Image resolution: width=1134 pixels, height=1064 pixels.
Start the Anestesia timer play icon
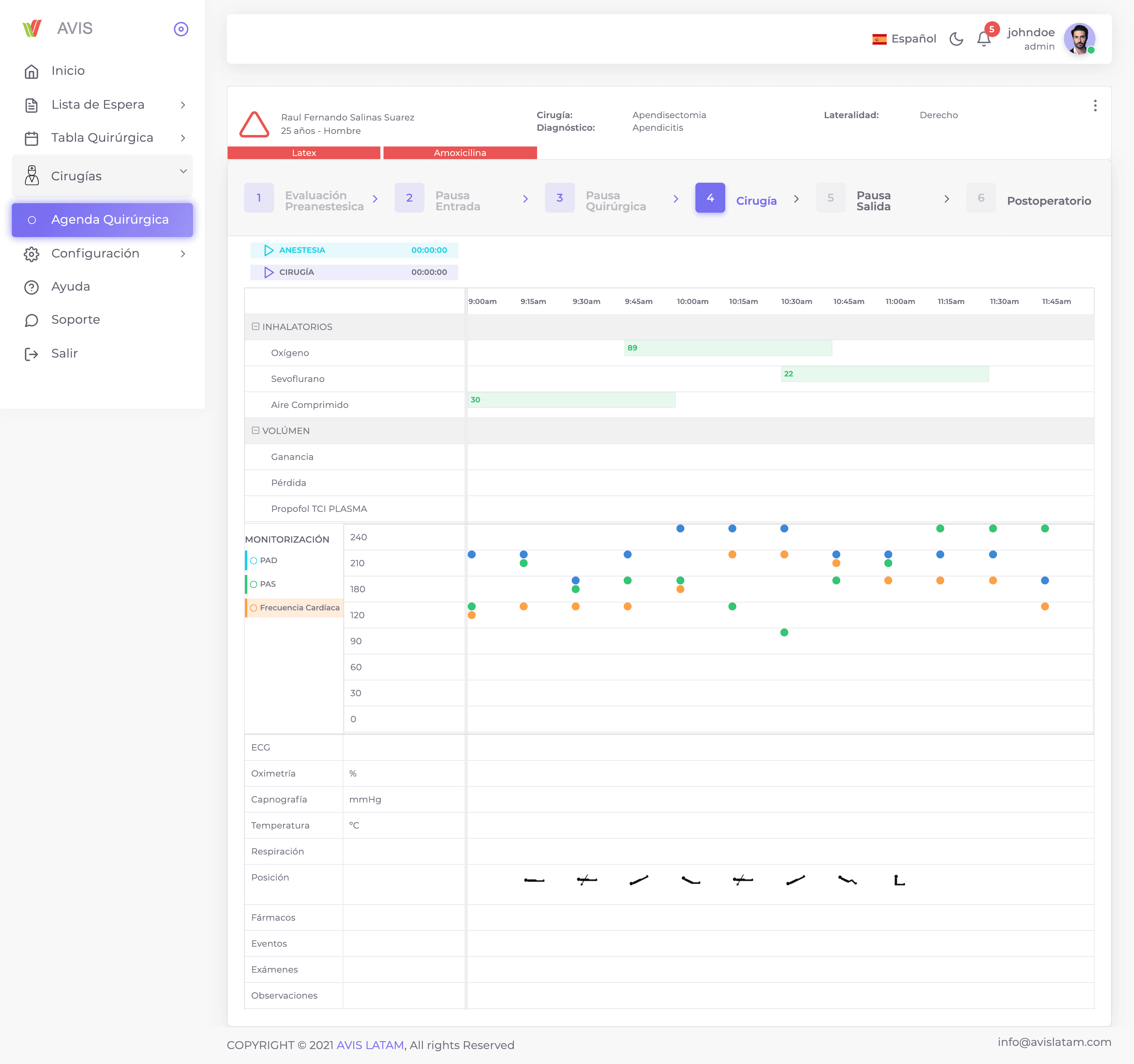tap(269, 250)
